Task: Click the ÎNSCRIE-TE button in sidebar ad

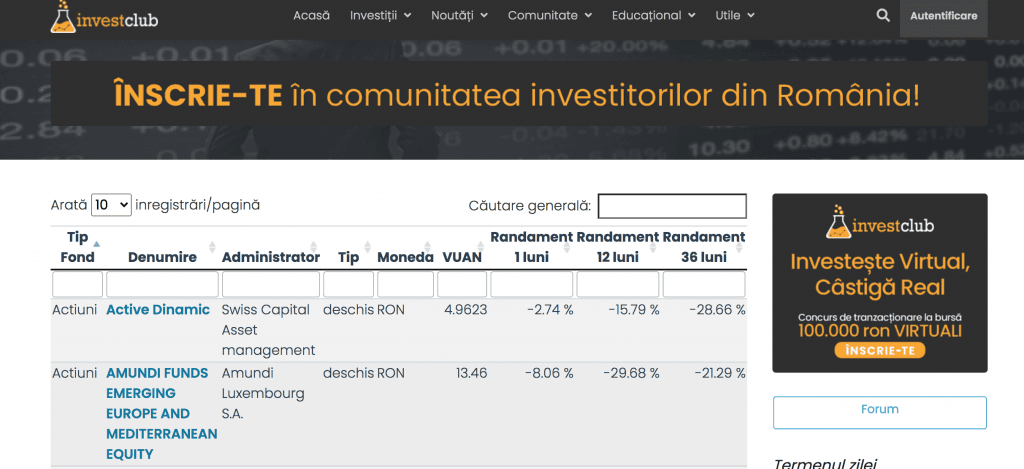Action: tap(880, 350)
